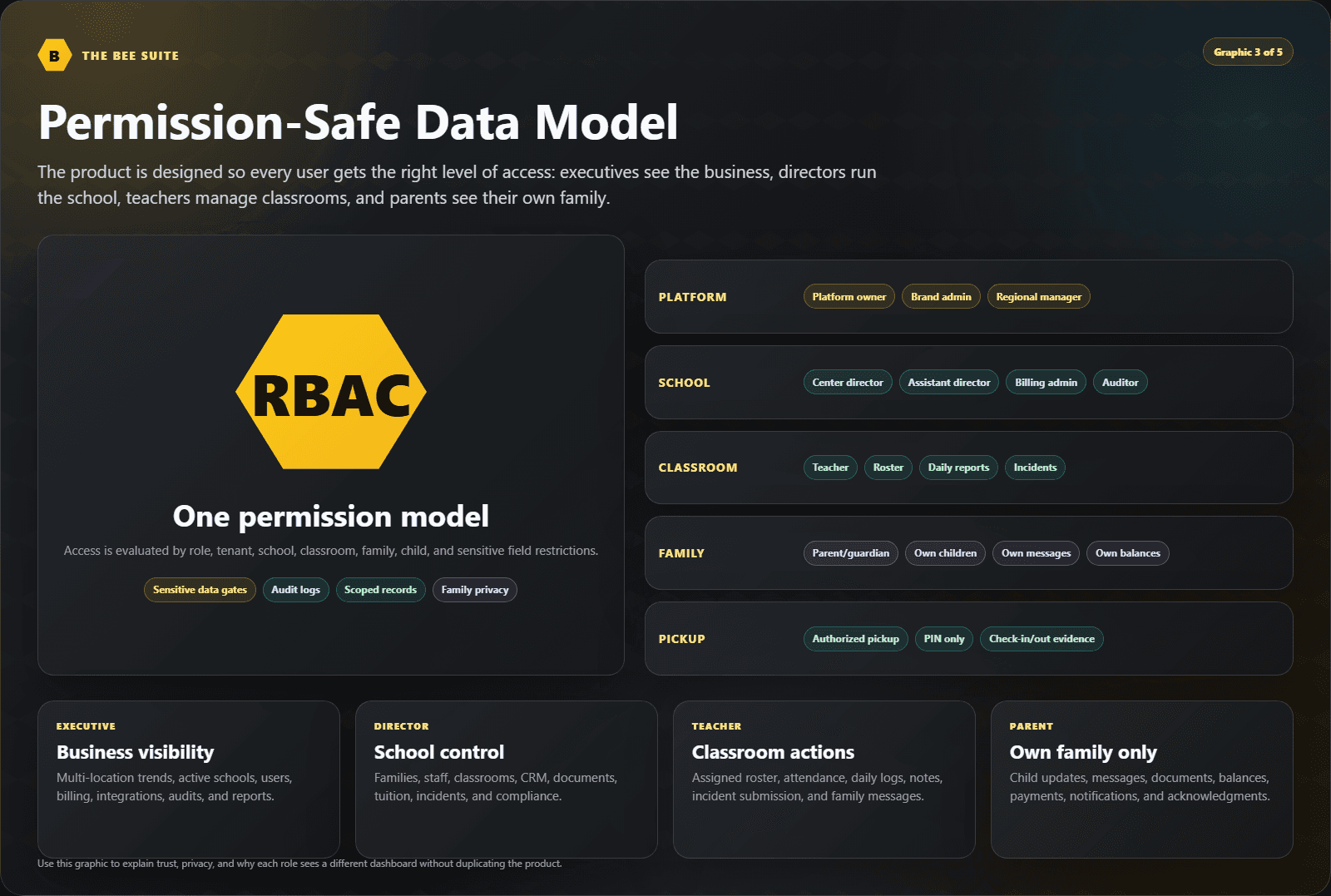
Task: Click the PICKUP row label
Action: pos(681,639)
